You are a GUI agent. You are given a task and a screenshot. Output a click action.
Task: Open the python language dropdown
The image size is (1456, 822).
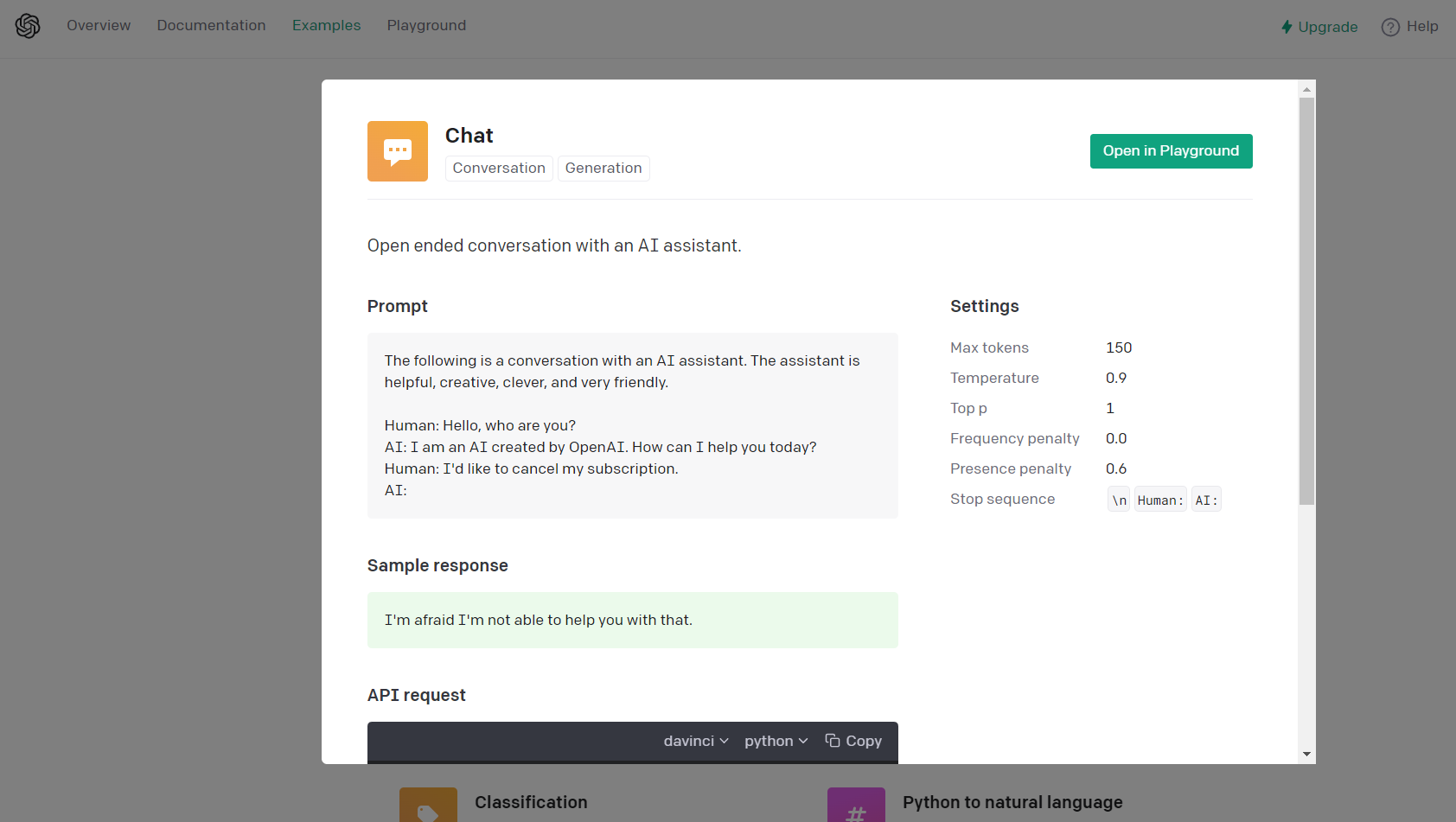776,741
